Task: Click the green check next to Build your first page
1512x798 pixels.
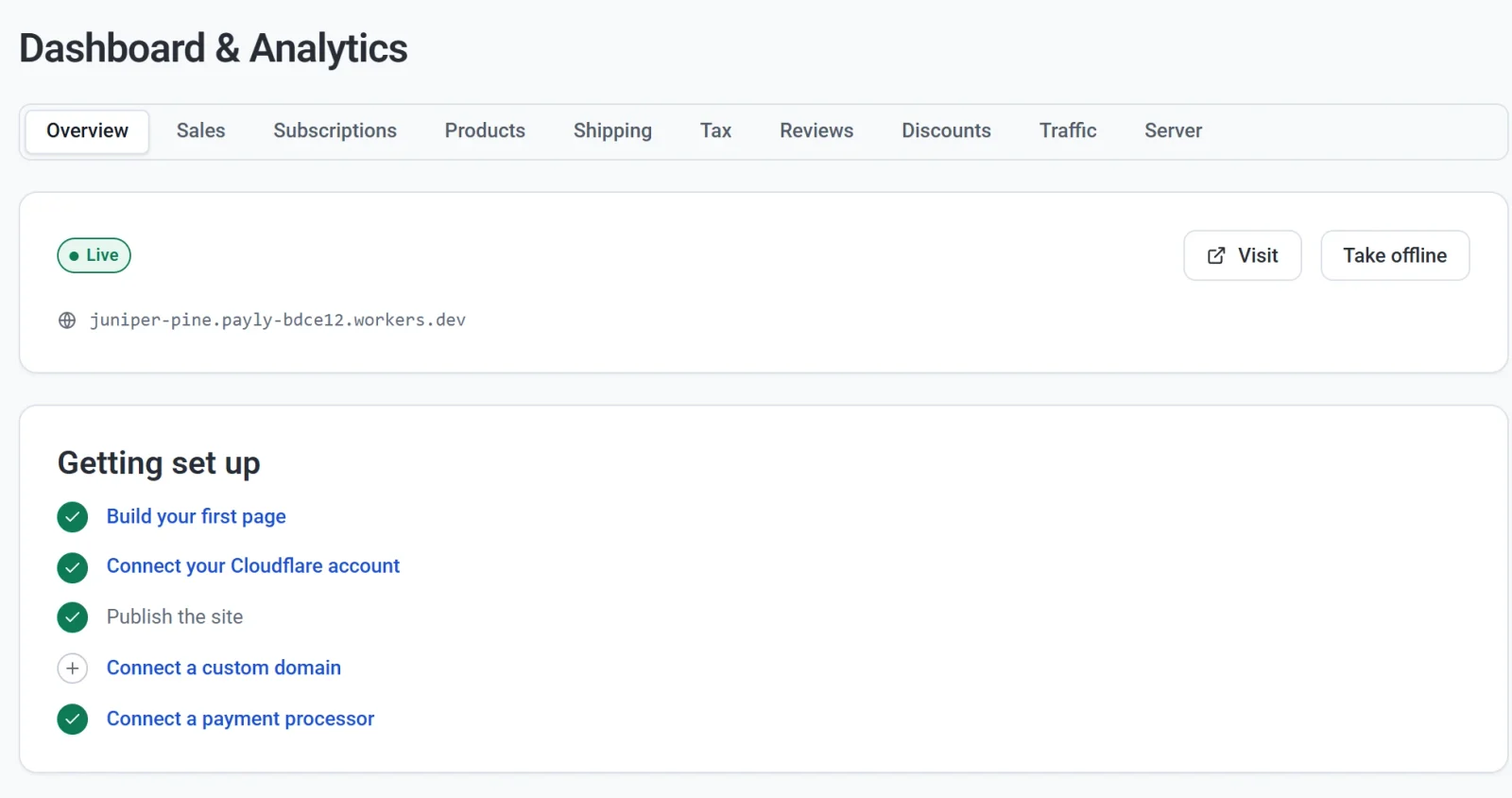Action: (73, 517)
